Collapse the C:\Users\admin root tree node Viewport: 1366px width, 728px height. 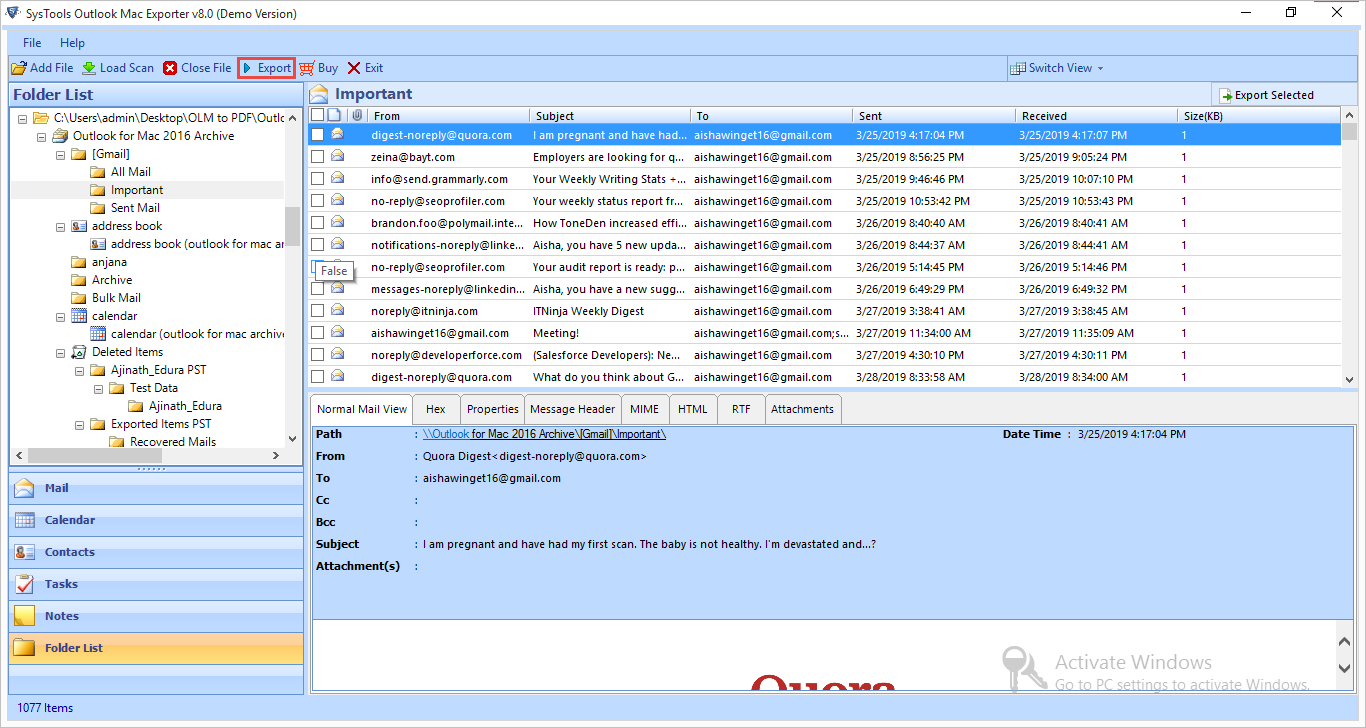22,118
